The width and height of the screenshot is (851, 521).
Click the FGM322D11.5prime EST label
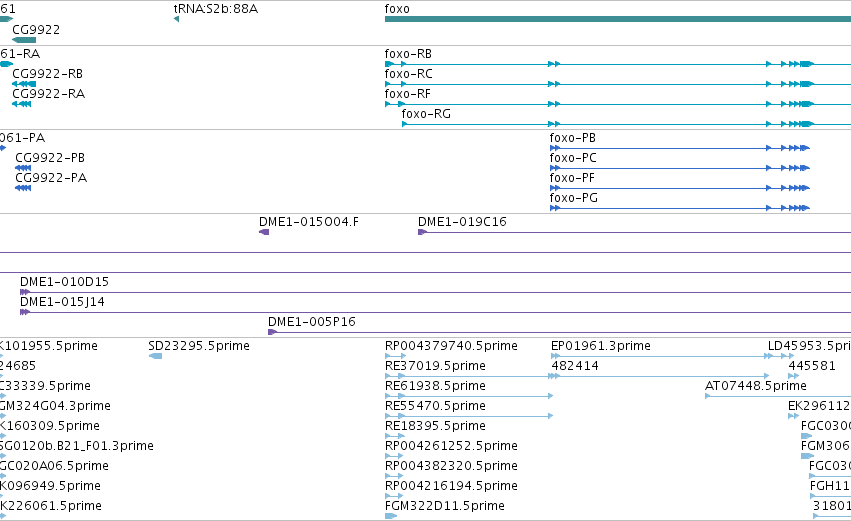[444, 506]
